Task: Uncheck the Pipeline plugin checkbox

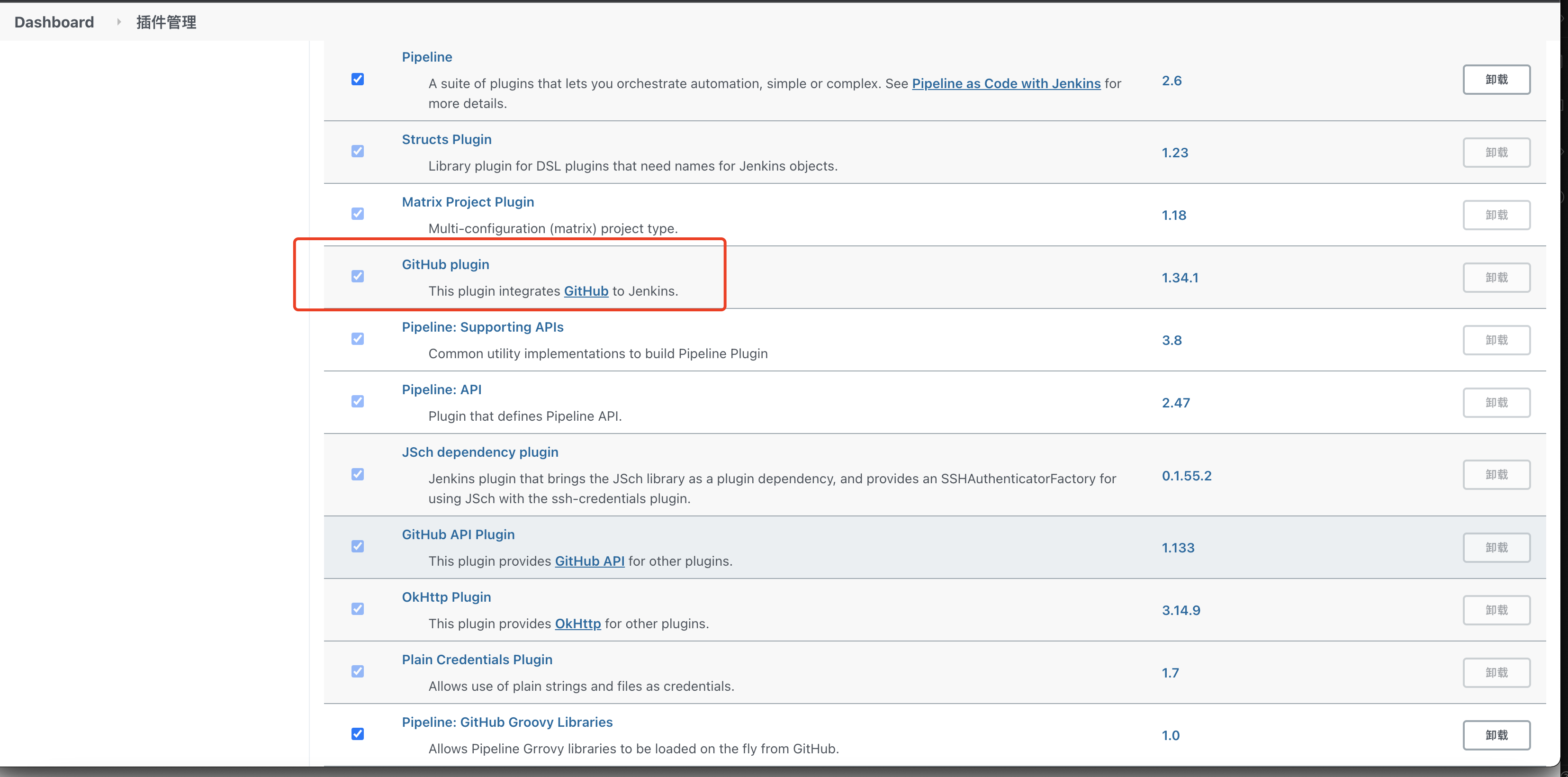Action: pos(357,79)
